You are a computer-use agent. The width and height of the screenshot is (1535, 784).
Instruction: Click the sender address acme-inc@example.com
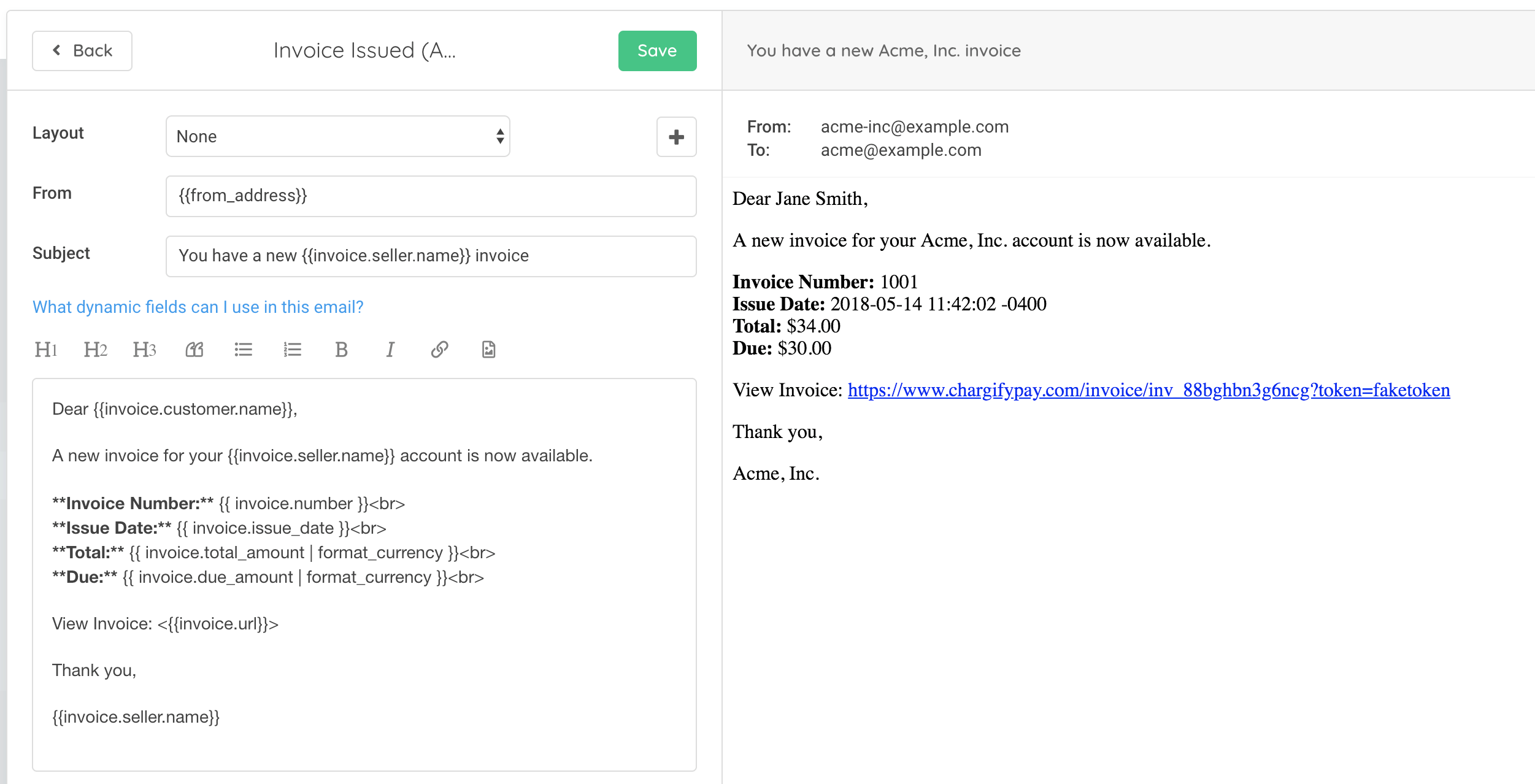(915, 127)
